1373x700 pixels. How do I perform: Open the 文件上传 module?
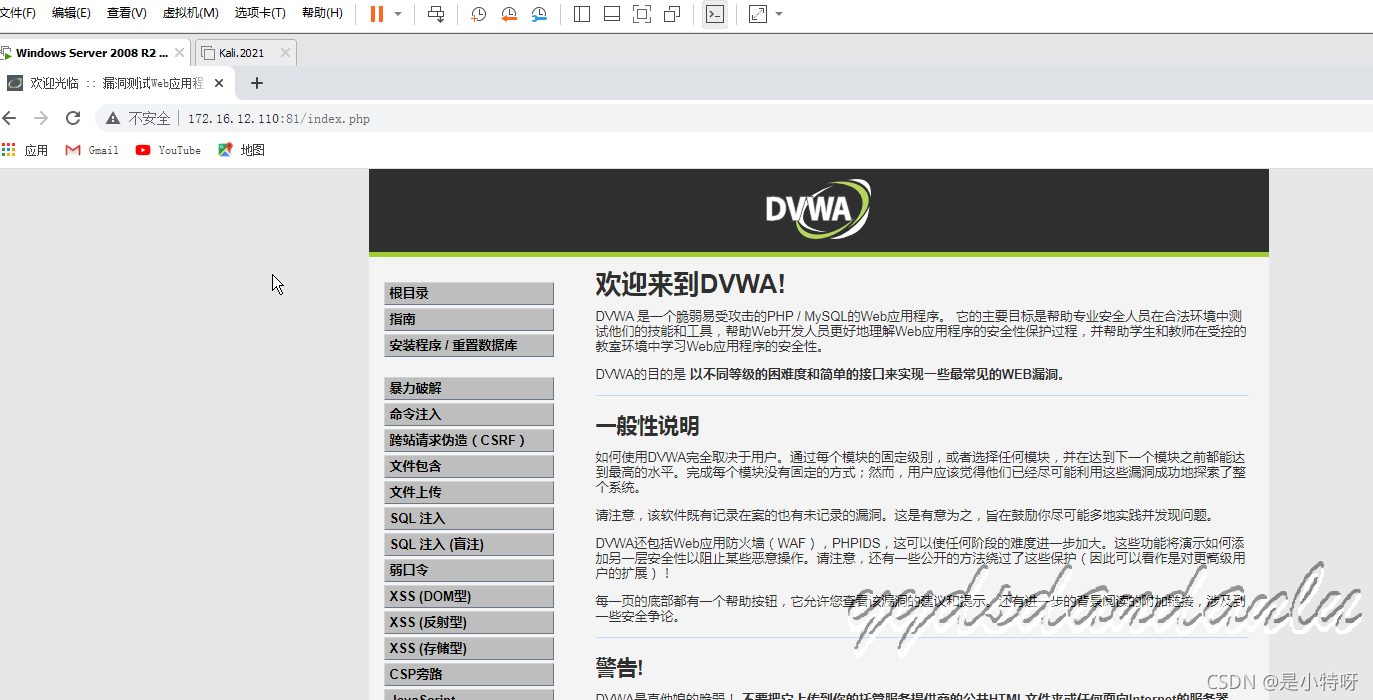[469, 492]
